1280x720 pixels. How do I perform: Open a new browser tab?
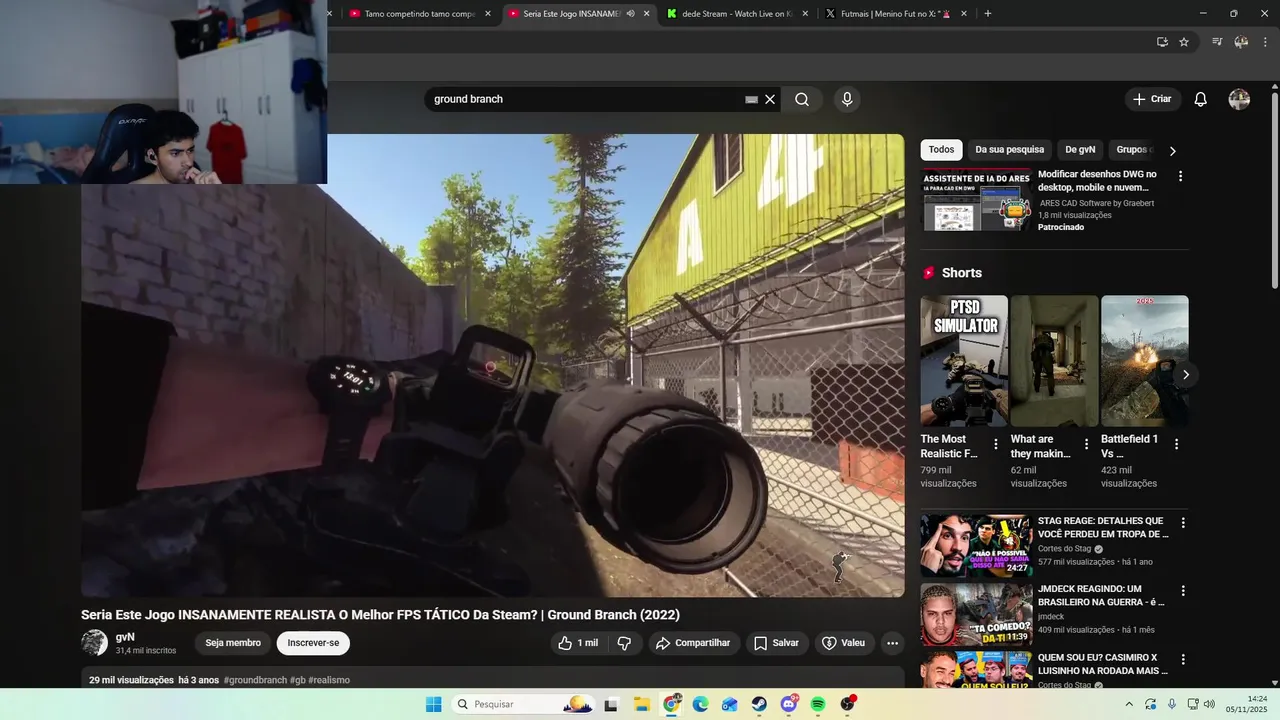[x=988, y=14]
